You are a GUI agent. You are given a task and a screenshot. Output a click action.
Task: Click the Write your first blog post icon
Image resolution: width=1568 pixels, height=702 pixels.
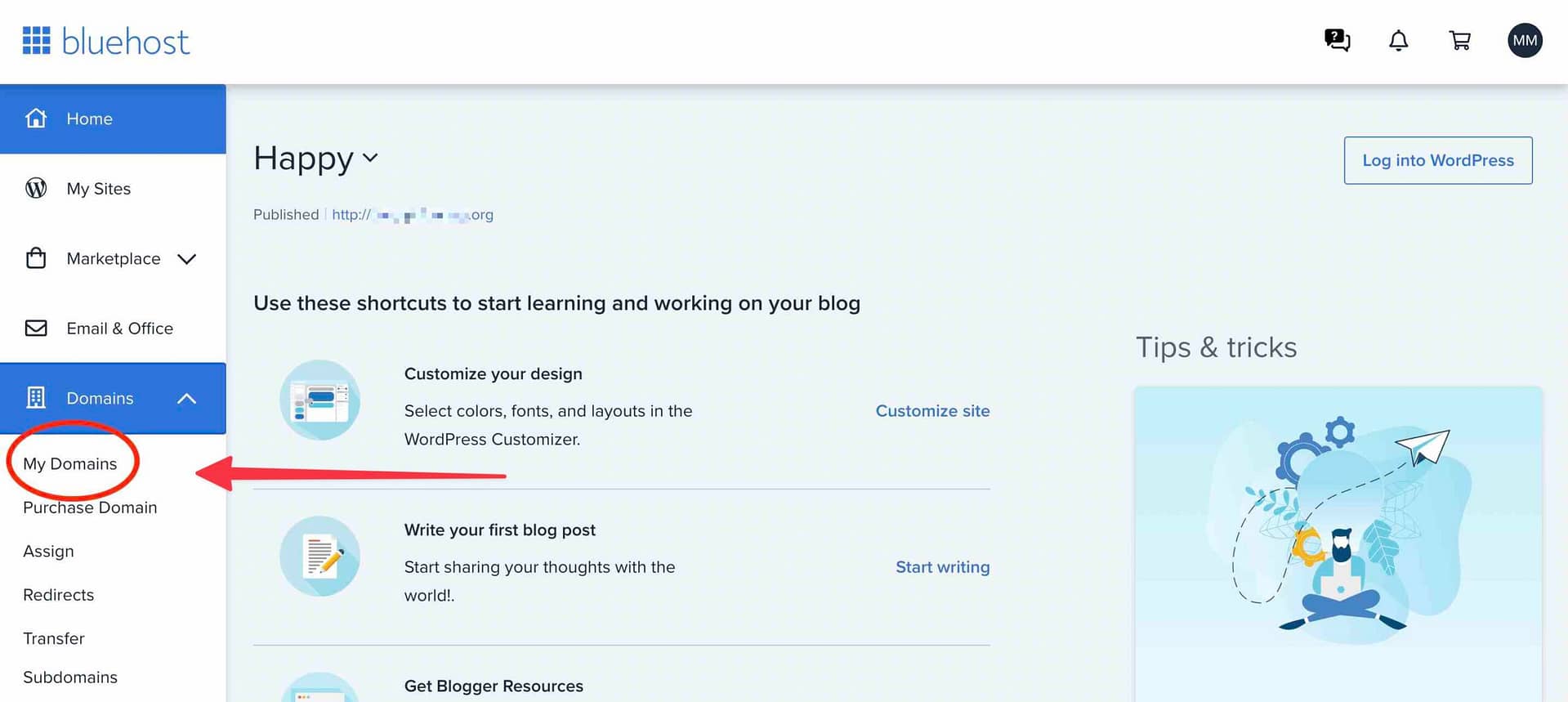319,556
